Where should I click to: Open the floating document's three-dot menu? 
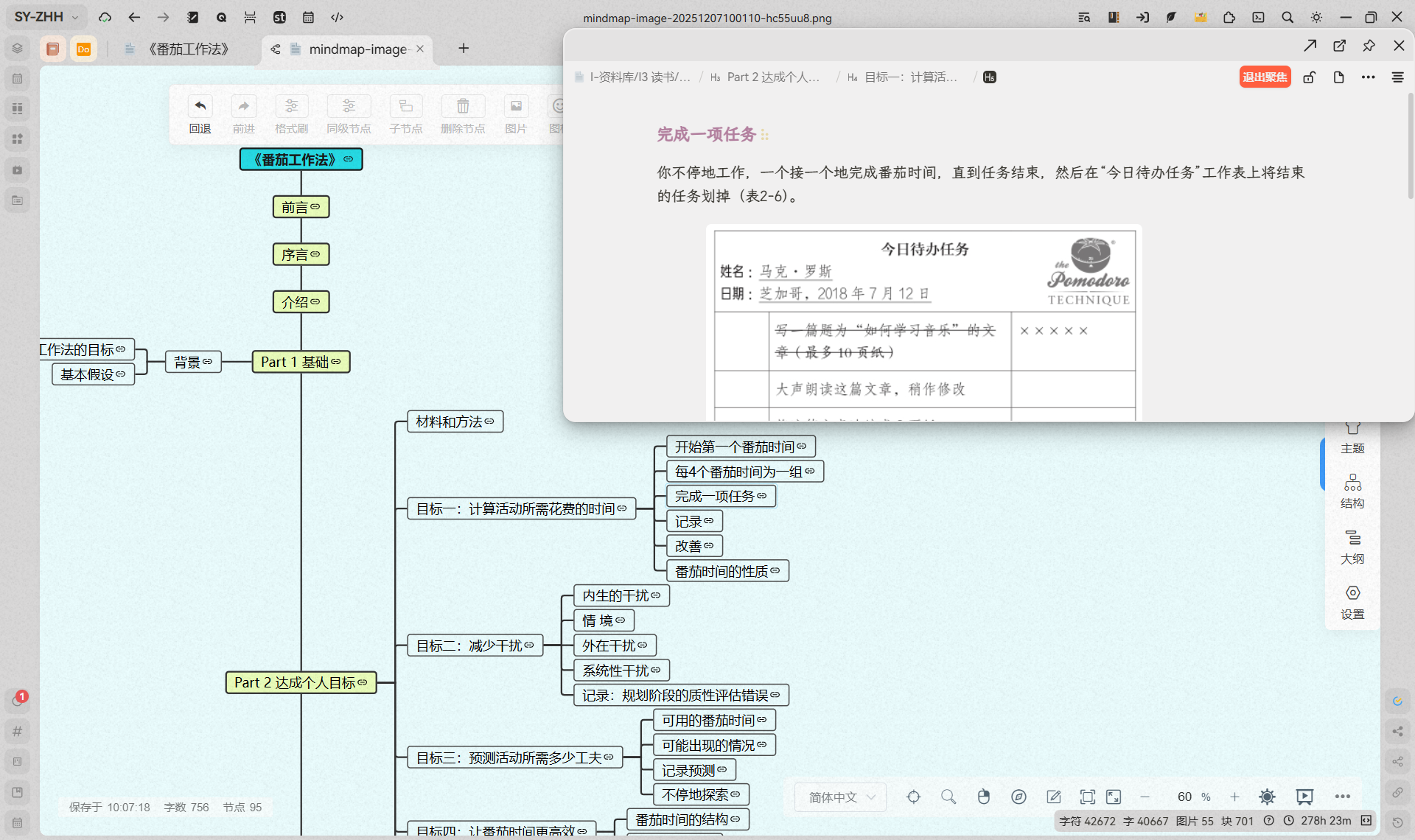pos(1368,77)
